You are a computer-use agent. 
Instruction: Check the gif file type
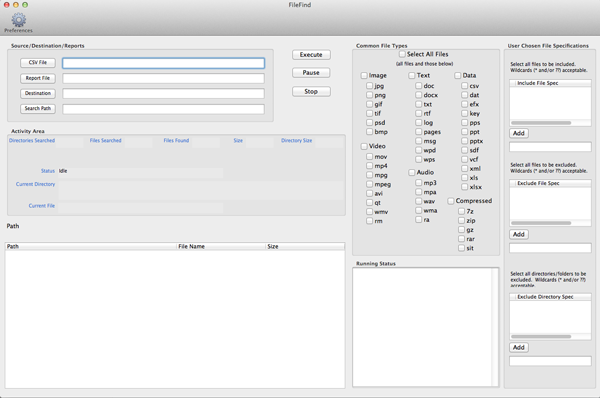click(x=370, y=104)
